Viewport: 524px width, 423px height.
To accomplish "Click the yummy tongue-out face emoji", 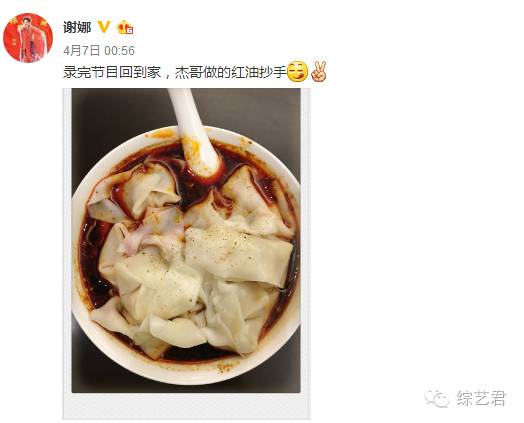I will click(297, 72).
